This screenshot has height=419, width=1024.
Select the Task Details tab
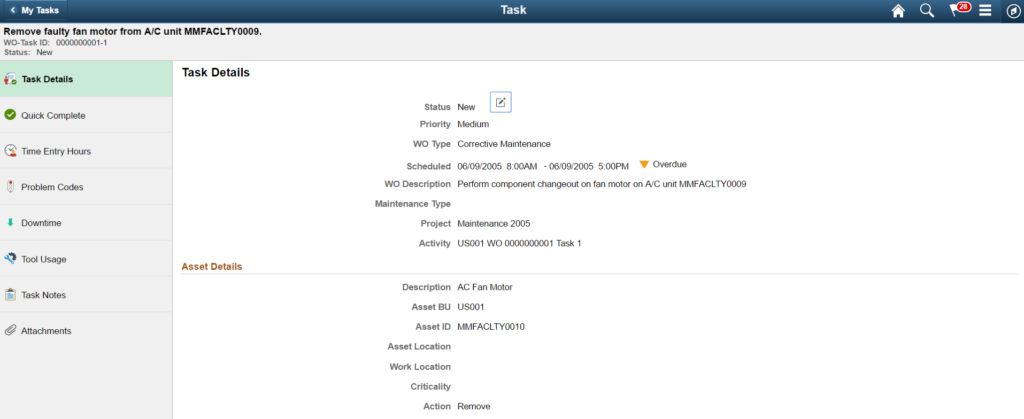tap(47, 79)
